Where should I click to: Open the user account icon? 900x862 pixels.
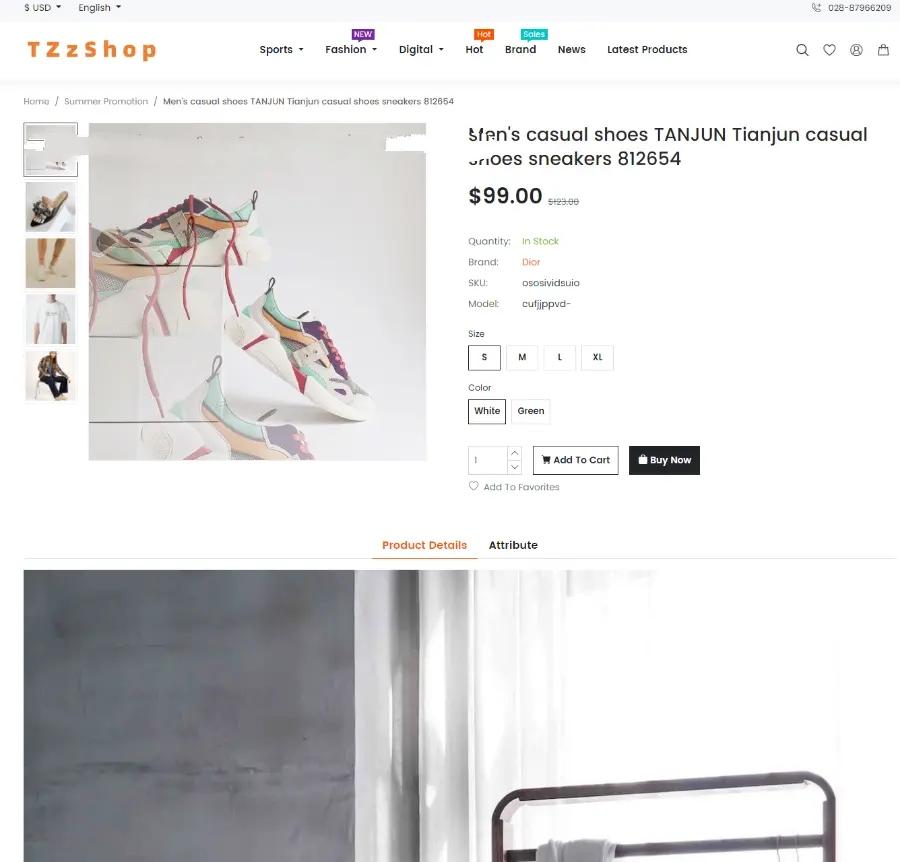click(x=856, y=50)
